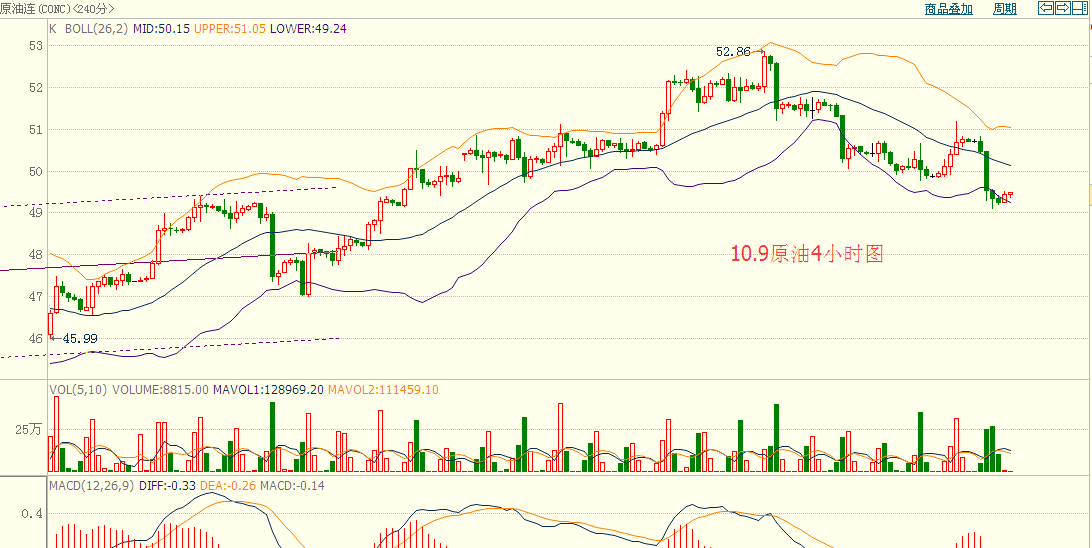Image resolution: width=1092 pixels, height=548 pixels.
Task: Open the 周期 period link
Action: pyautogui.click(x=1005, y=8)
